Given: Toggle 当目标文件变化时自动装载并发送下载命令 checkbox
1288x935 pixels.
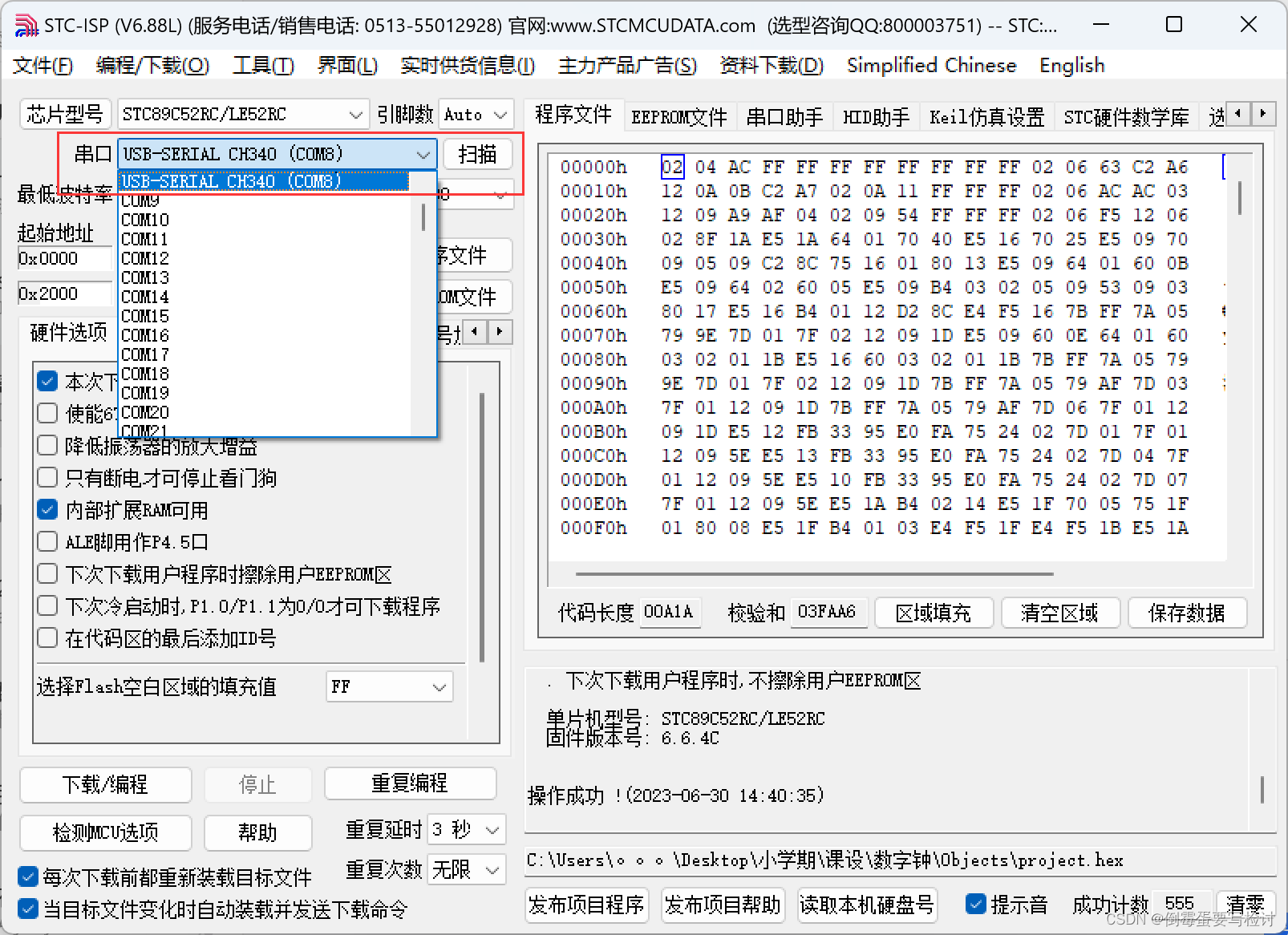Looking at the screenshot, I should [x=28, y=909].
